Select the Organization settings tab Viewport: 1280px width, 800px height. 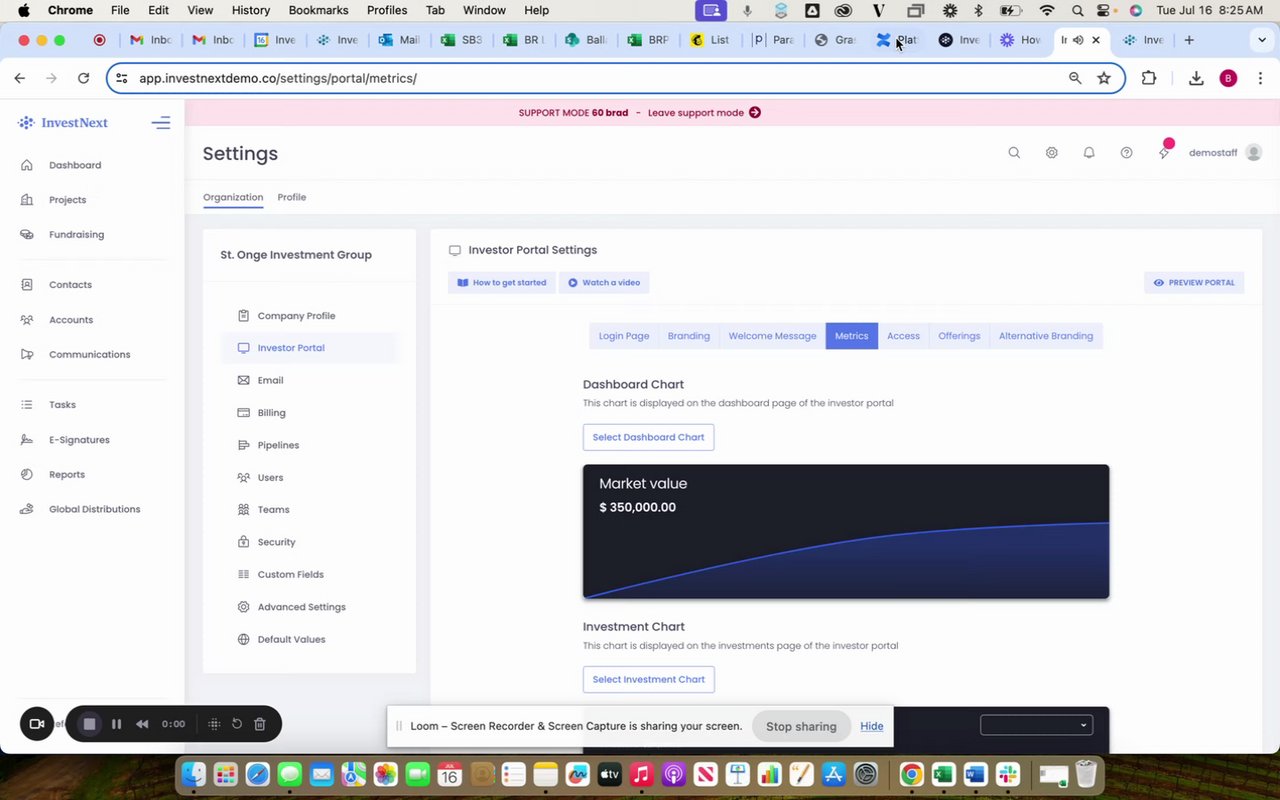point(233,197)
